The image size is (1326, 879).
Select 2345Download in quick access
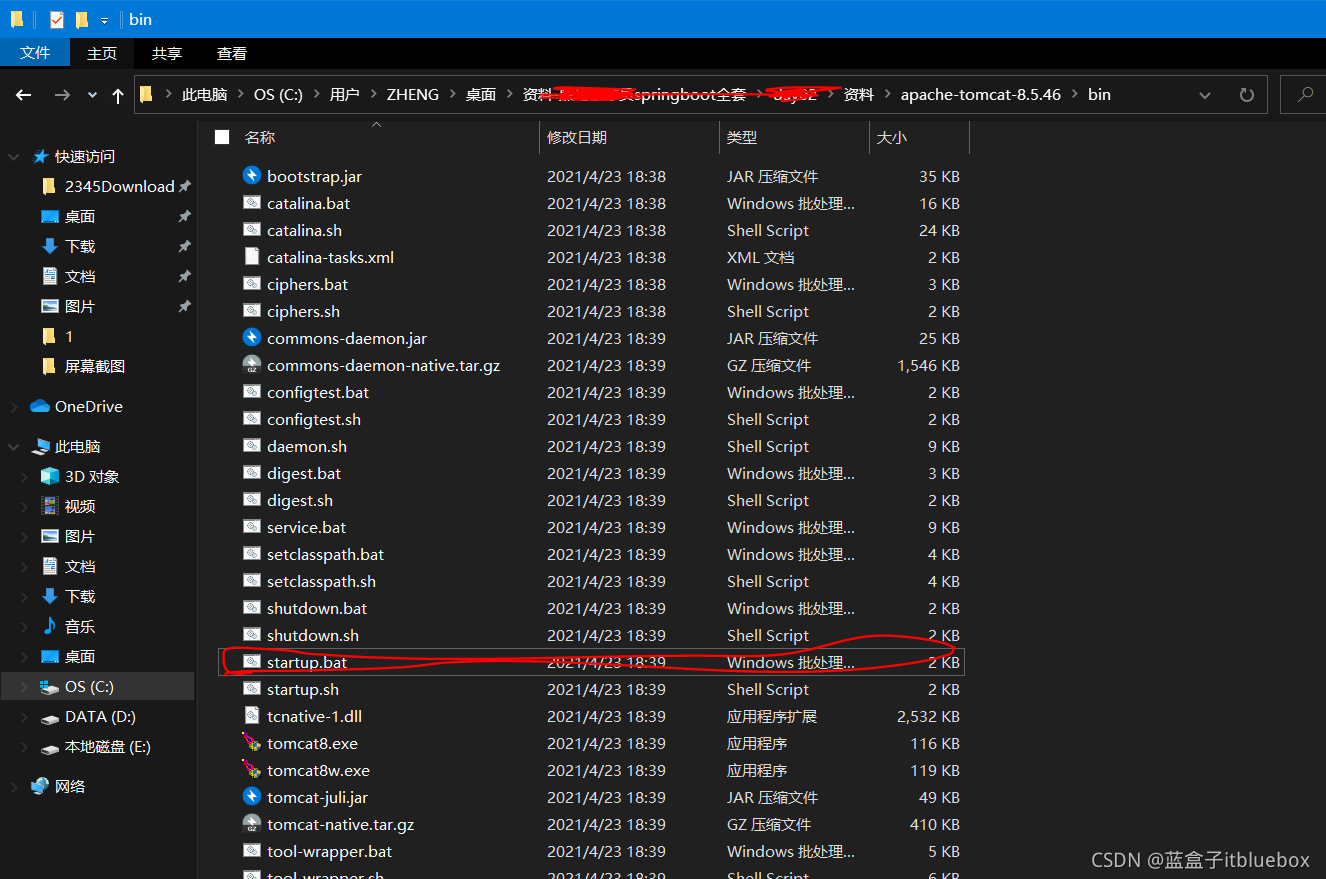[x=119, y=186]
